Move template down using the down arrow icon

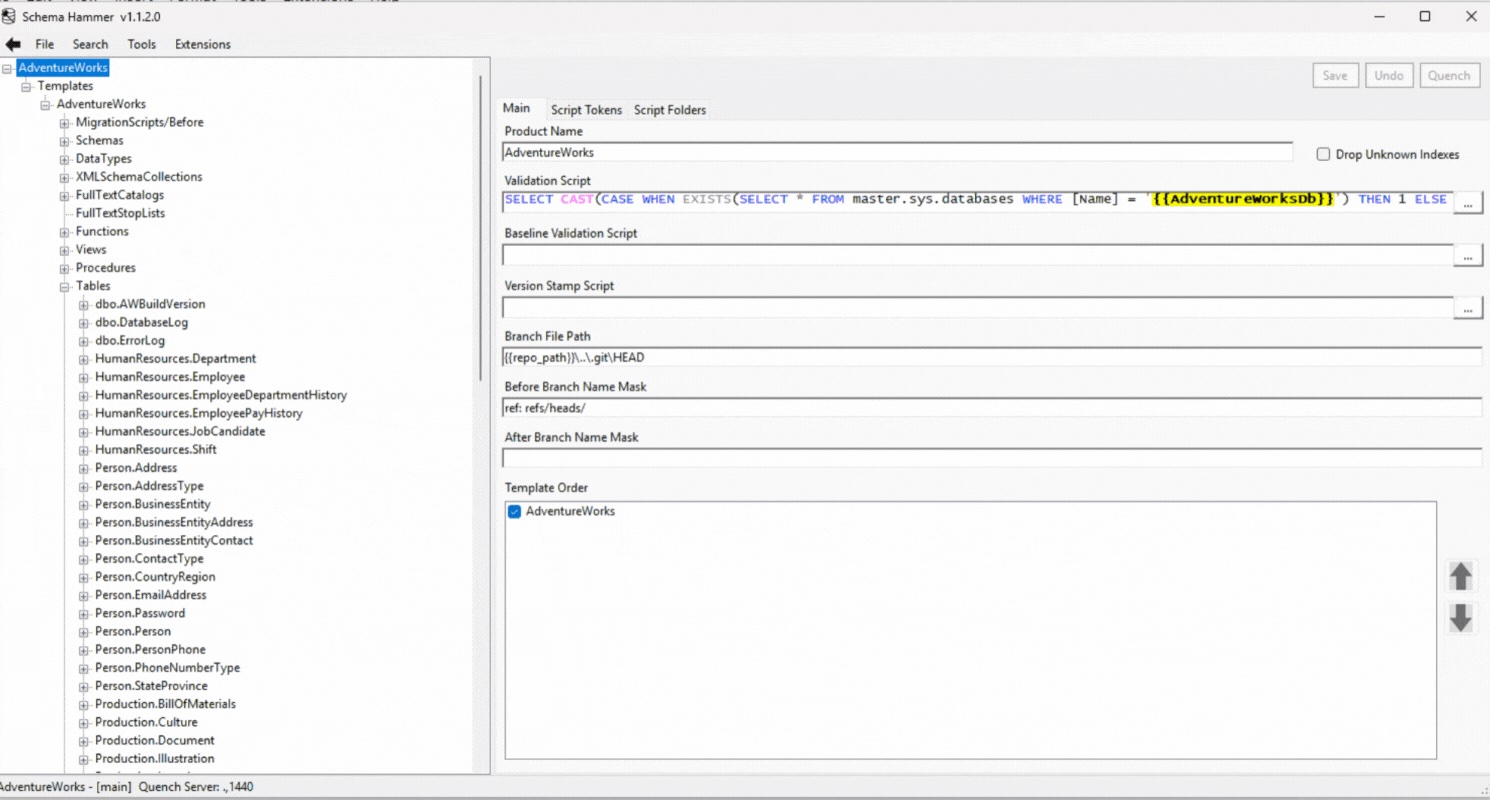(1461, 618)
